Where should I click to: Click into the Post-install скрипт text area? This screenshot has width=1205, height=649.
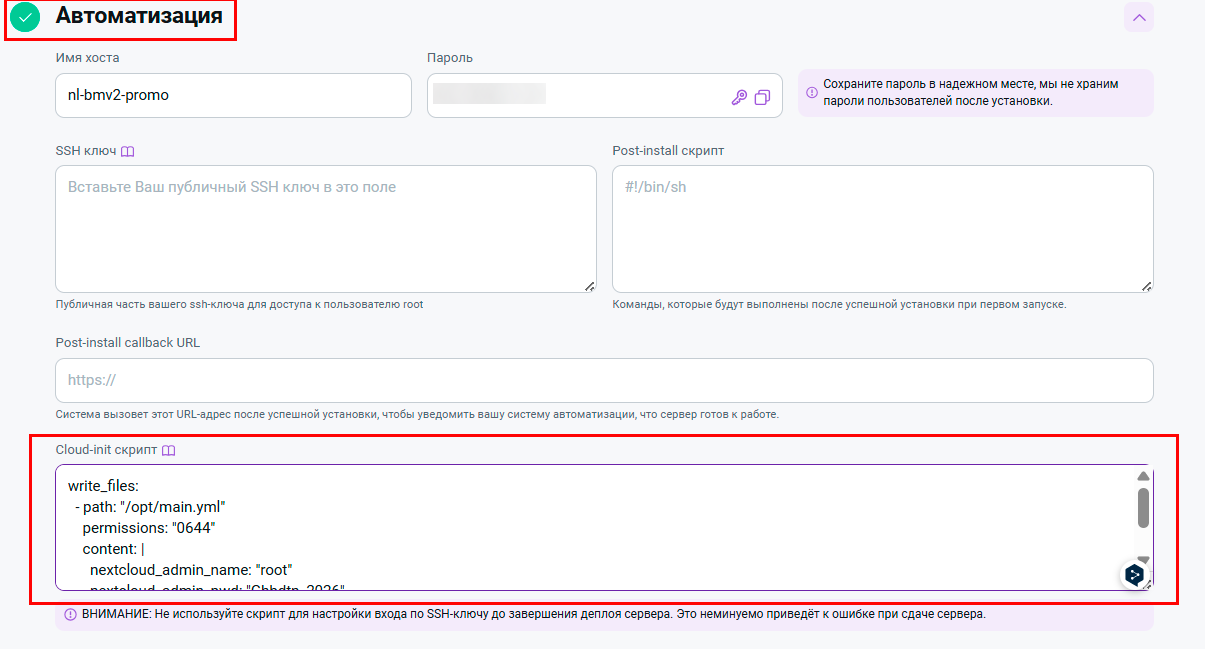[880, 229]
